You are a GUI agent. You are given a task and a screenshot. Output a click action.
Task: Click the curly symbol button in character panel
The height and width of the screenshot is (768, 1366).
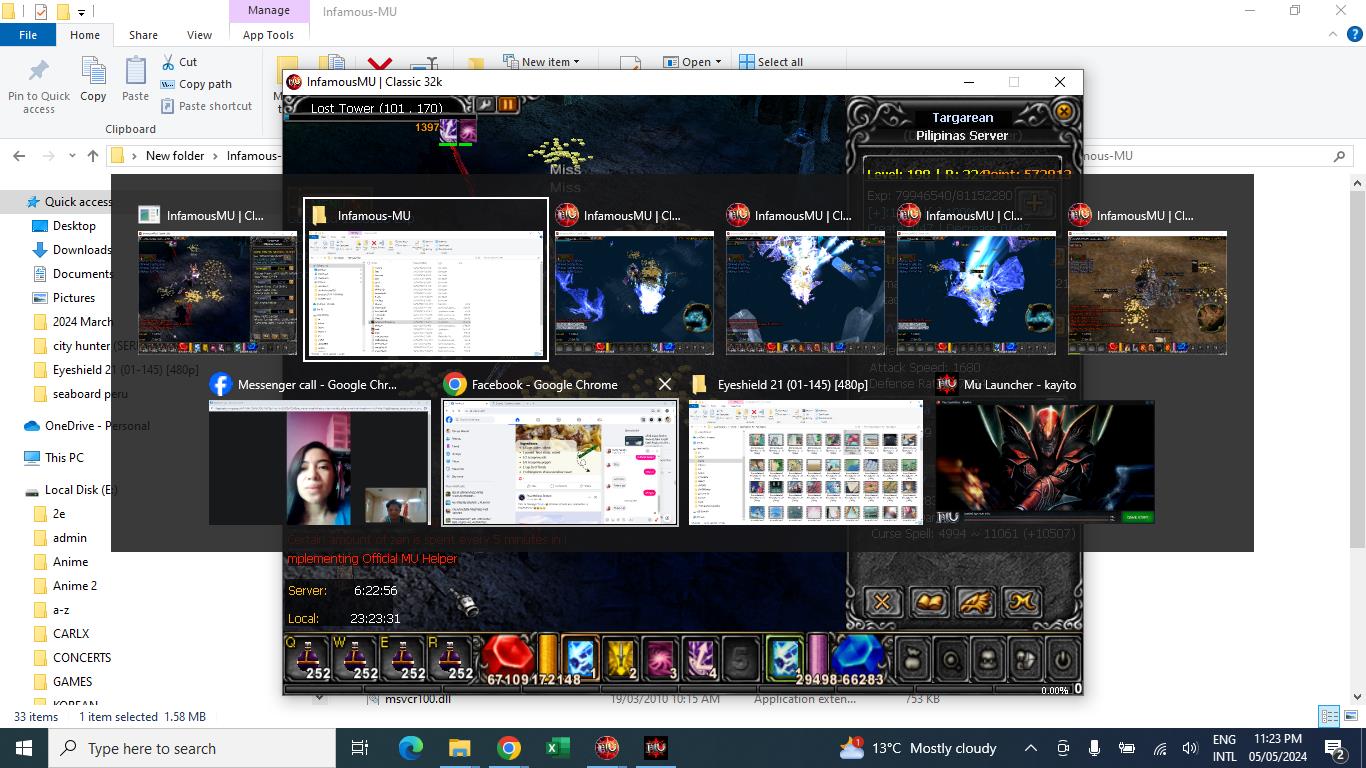click(x=1023, y=602)
